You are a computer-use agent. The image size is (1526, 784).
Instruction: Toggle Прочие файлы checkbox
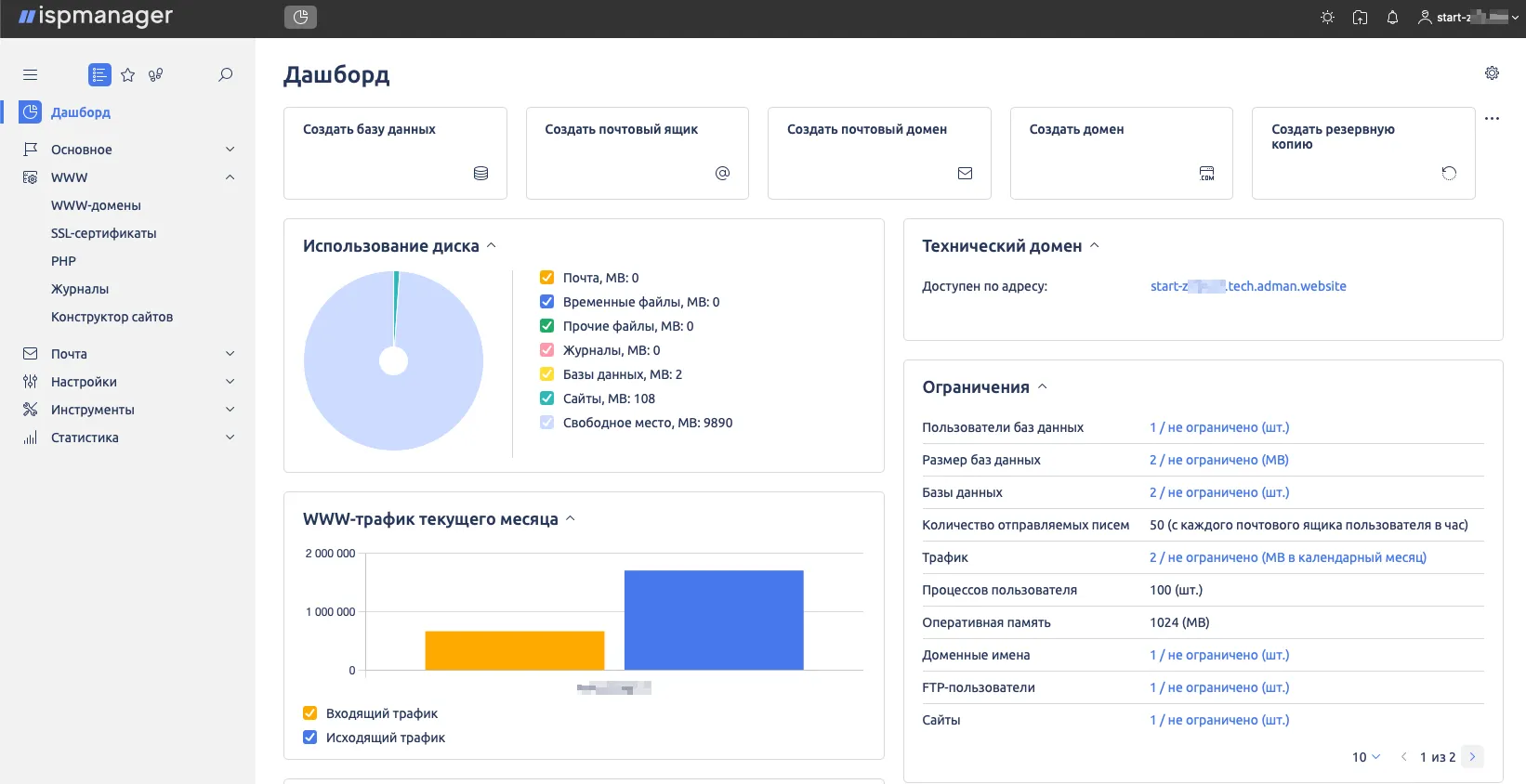point(547,326)
